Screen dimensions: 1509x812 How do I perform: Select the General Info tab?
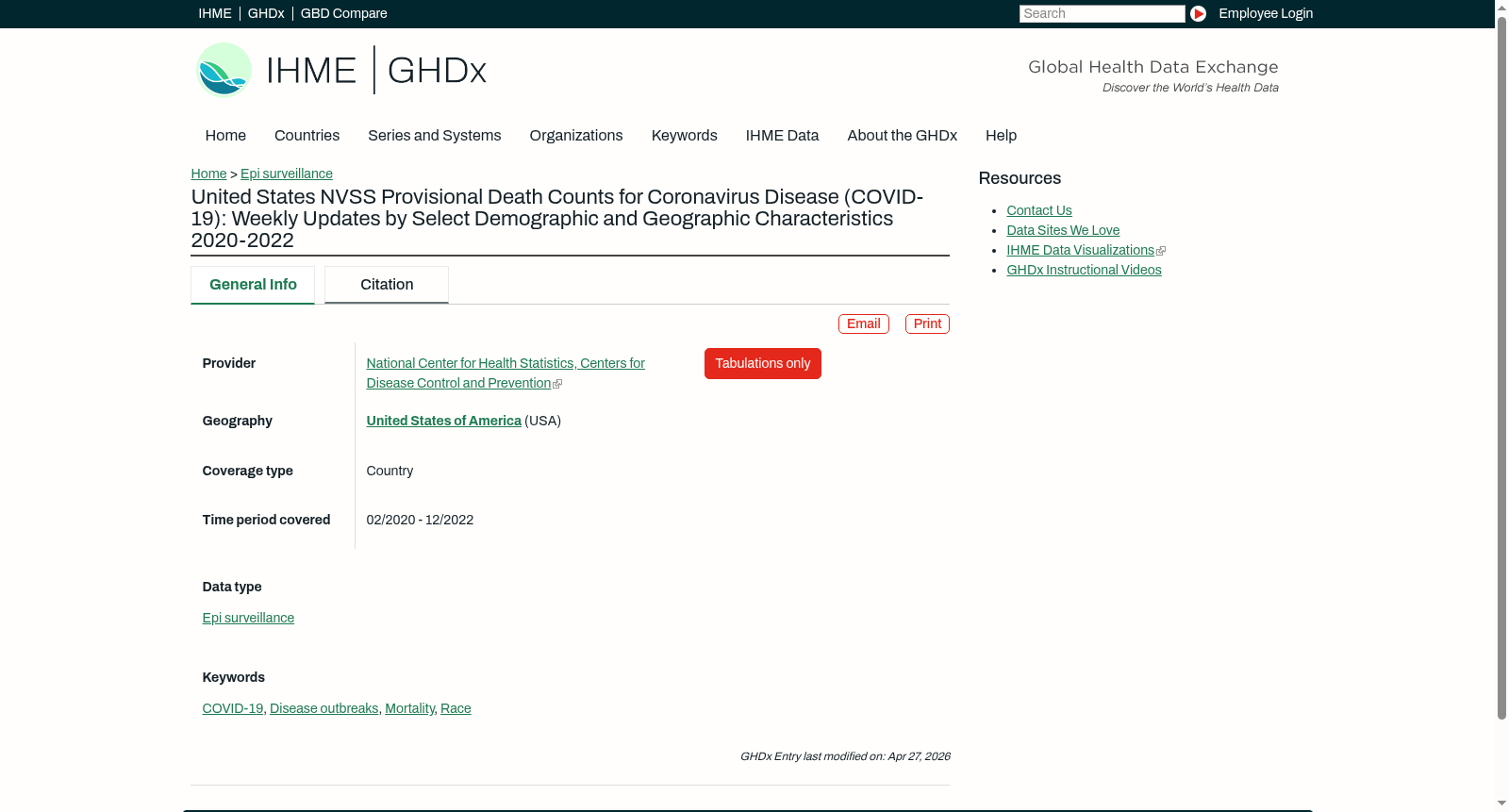tap(253, 285)
